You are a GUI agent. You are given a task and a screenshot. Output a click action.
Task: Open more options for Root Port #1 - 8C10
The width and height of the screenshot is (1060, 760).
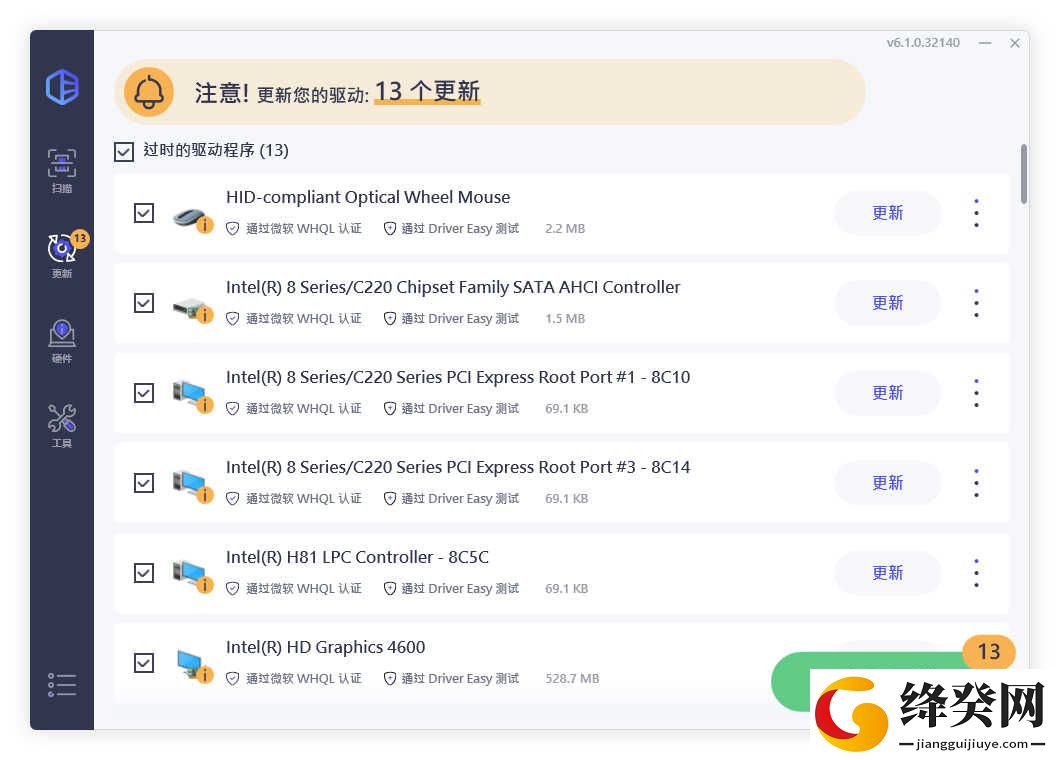(x=976, y=393)
